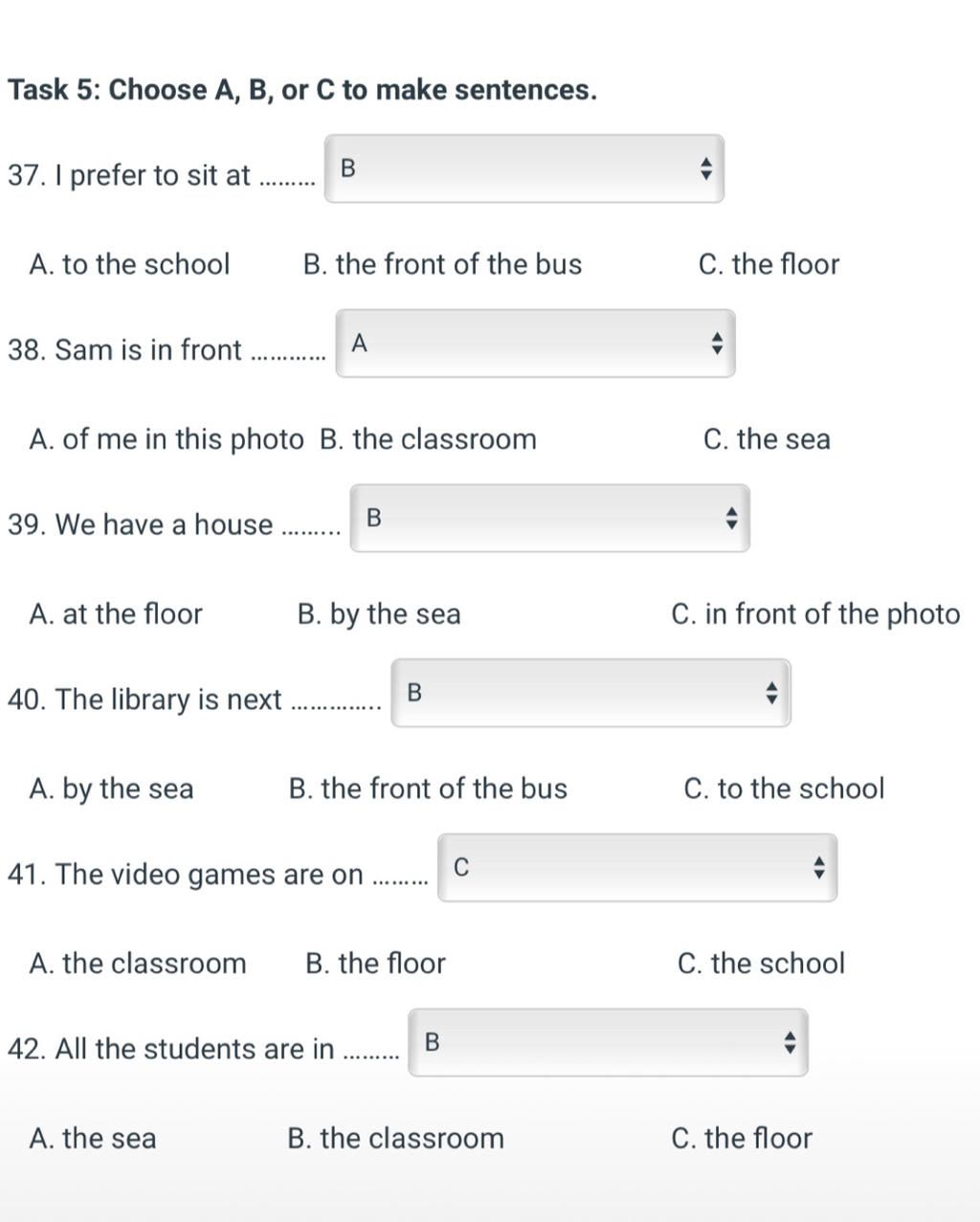Open the answer dropdown for question 42
Screen dimensions: 980x1222
pos(609,1042)
